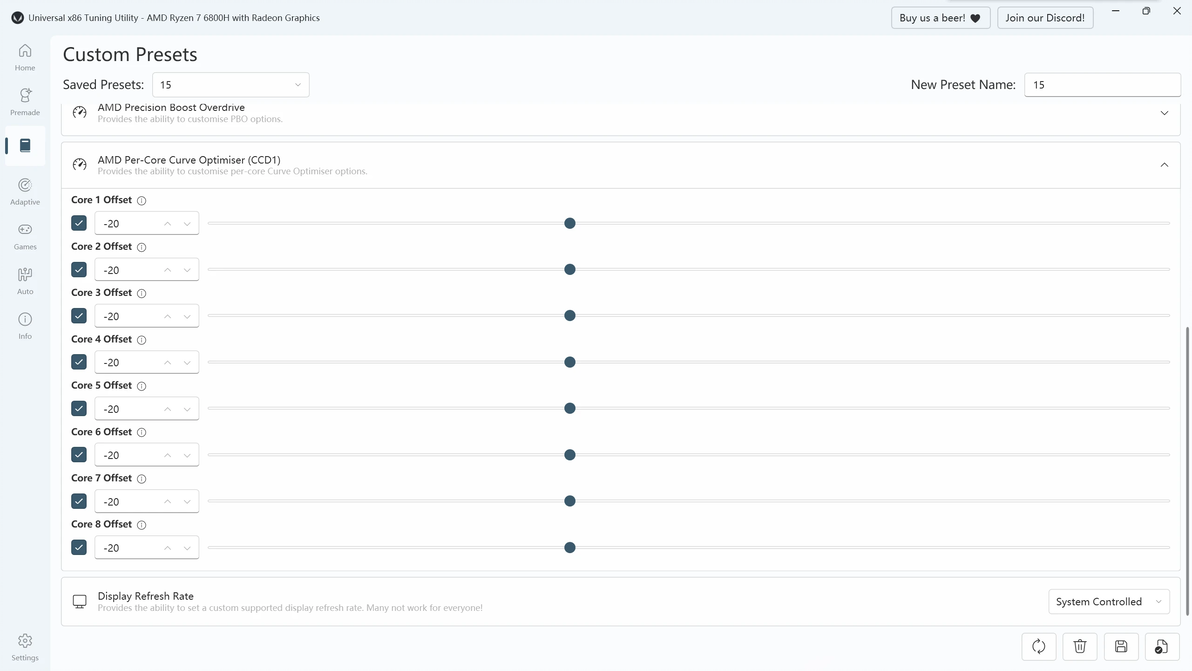This screenshot has height=671, width=1192.
Task: Click the Buy us a beer button
Action: 940,17
